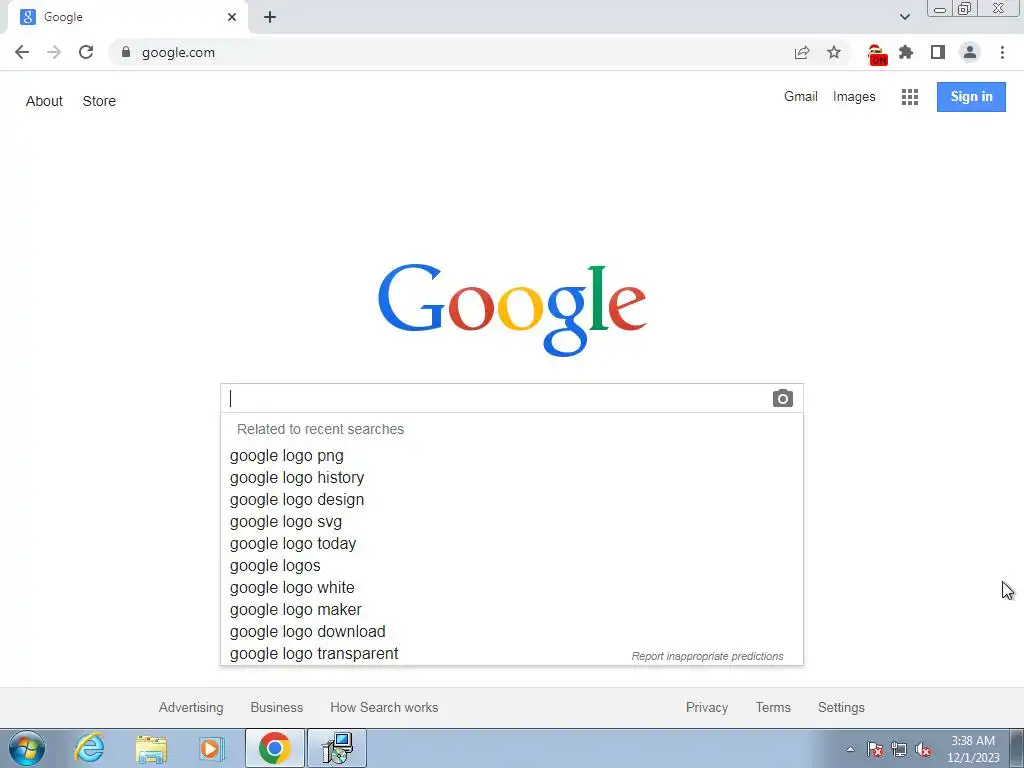Pick google logo maker suggestion
The image size is (1024, 768).
click(x=512, y=610)
